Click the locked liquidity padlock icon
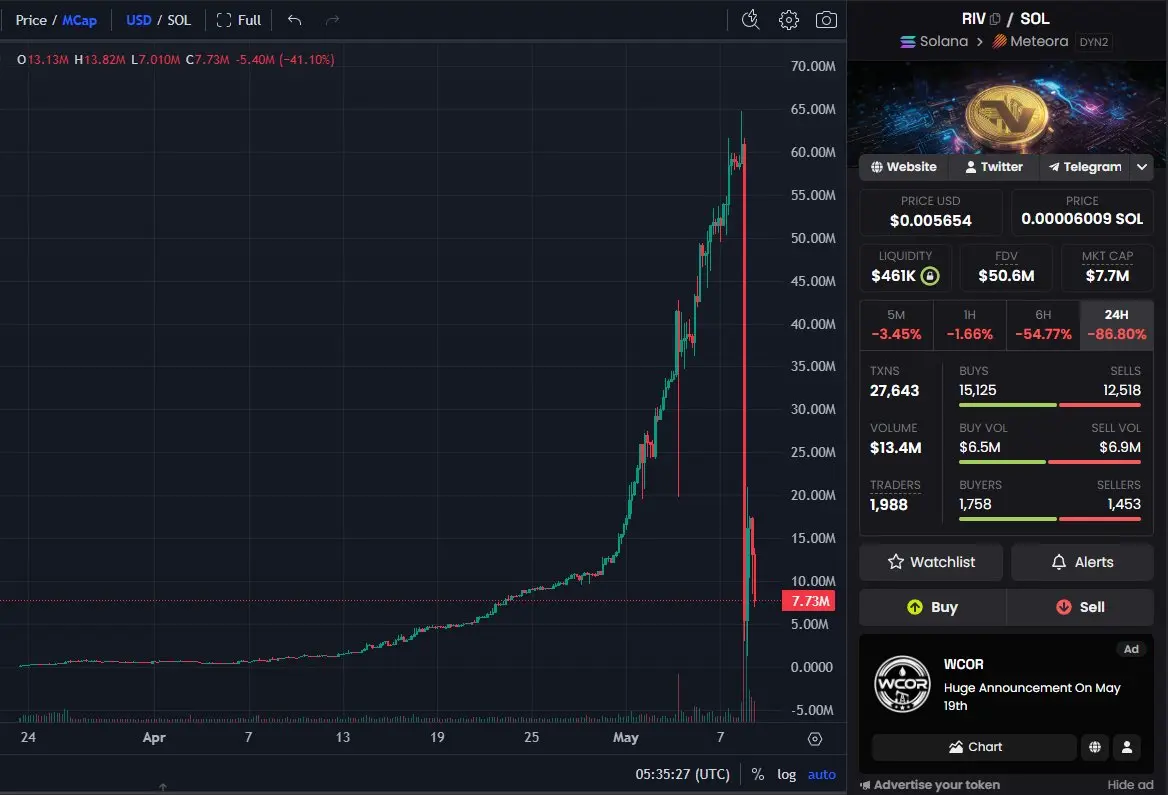The image size is (1168, 795). click(930, 276)
